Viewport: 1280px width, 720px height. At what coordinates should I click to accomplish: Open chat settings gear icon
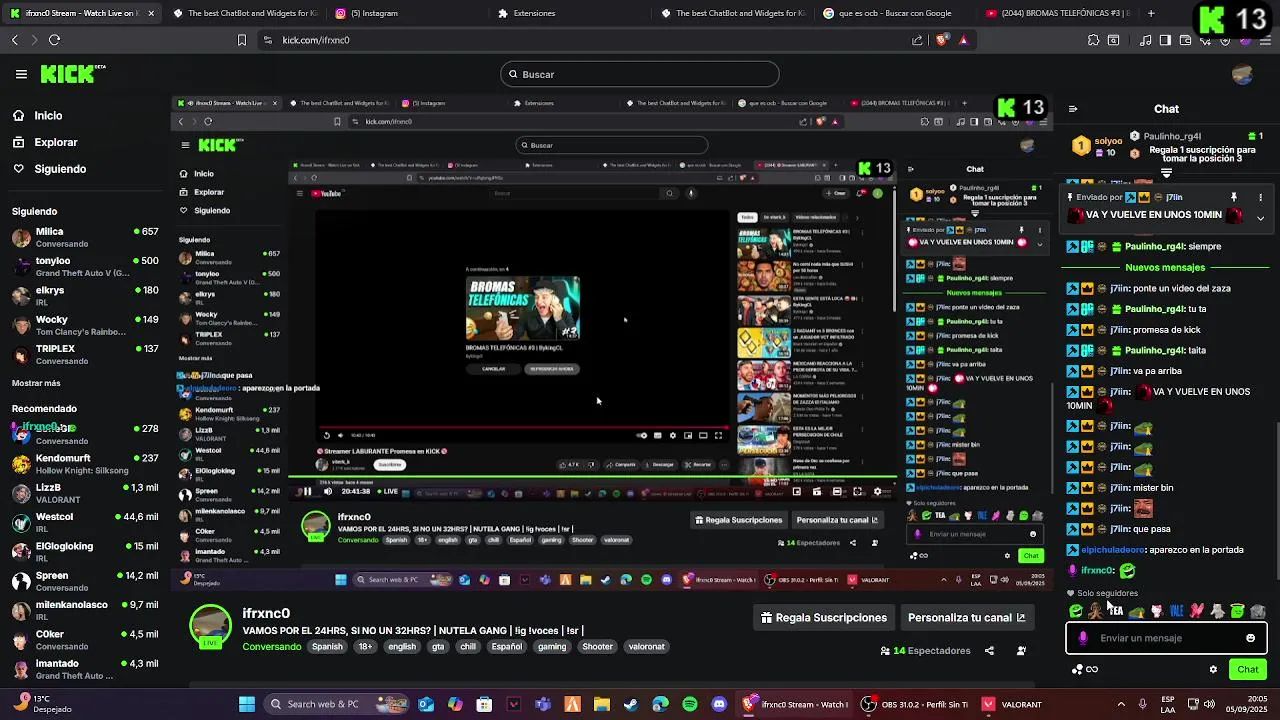click(x=1213, y=670)
